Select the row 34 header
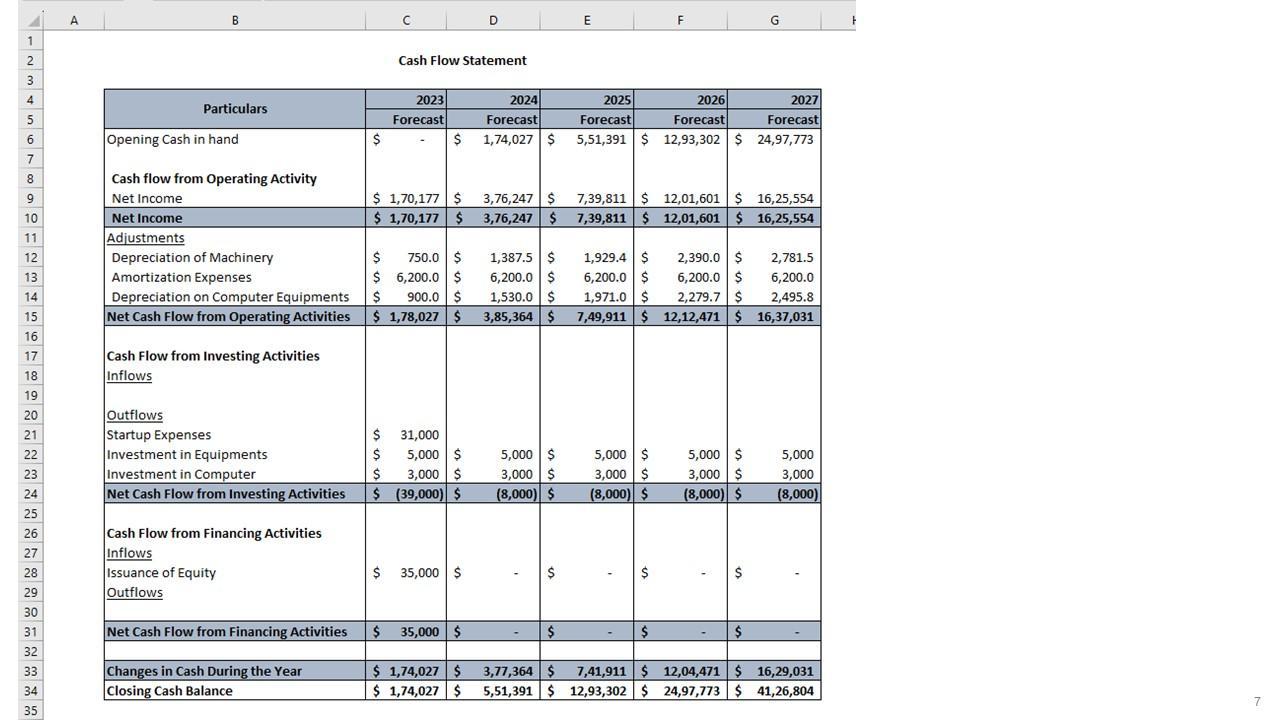Viewport: 1280px width, 720px height. point(31,691)
